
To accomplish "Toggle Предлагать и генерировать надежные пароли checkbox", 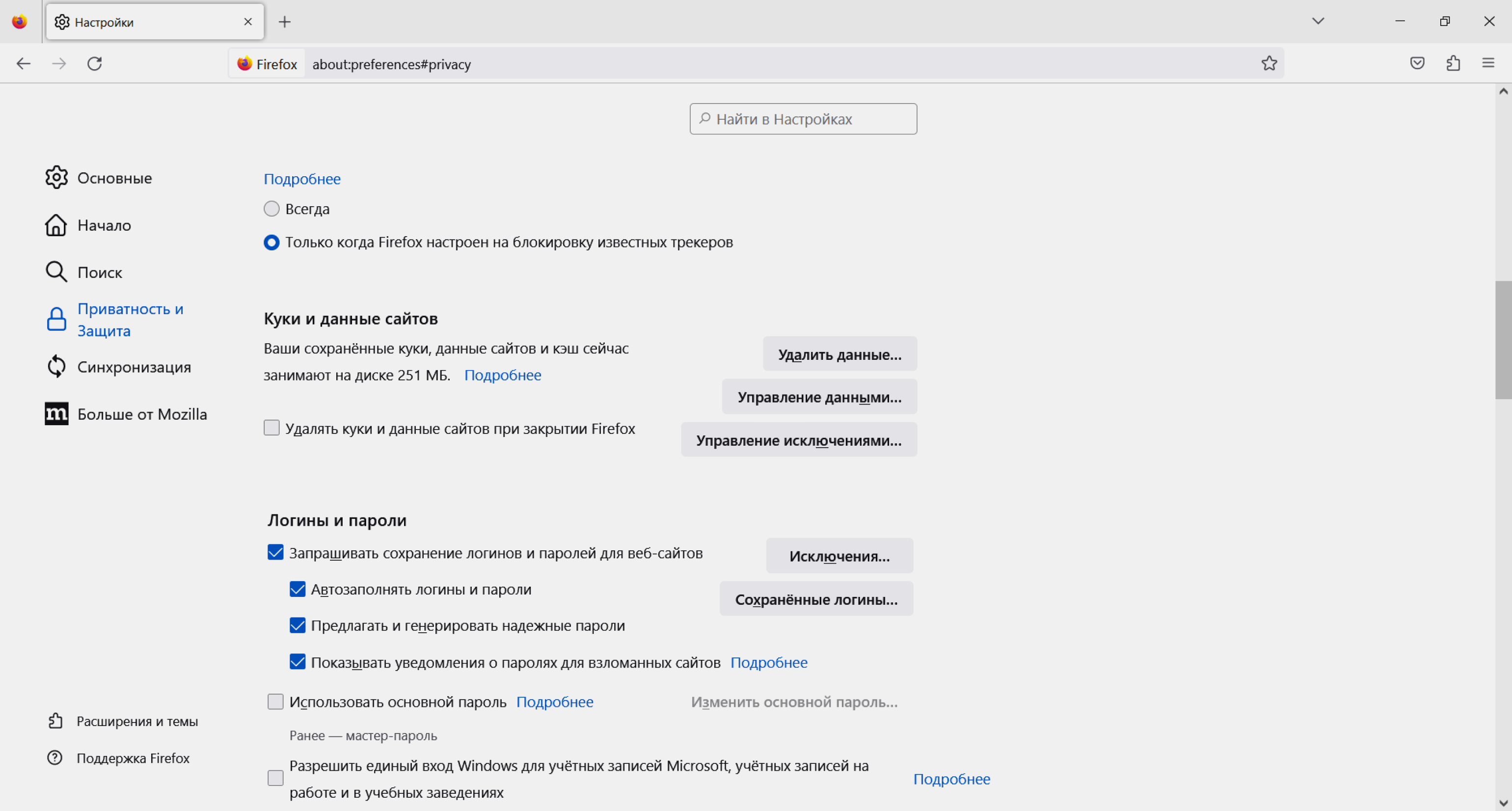I will 297,625.
